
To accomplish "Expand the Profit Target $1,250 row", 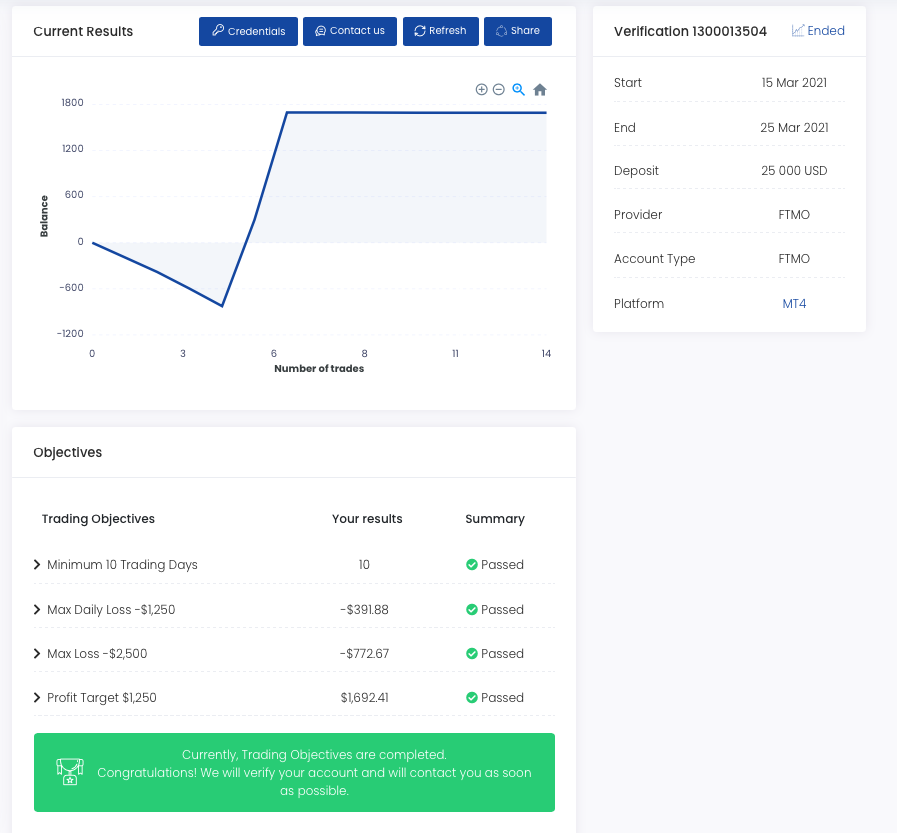I will coord(38,698).
